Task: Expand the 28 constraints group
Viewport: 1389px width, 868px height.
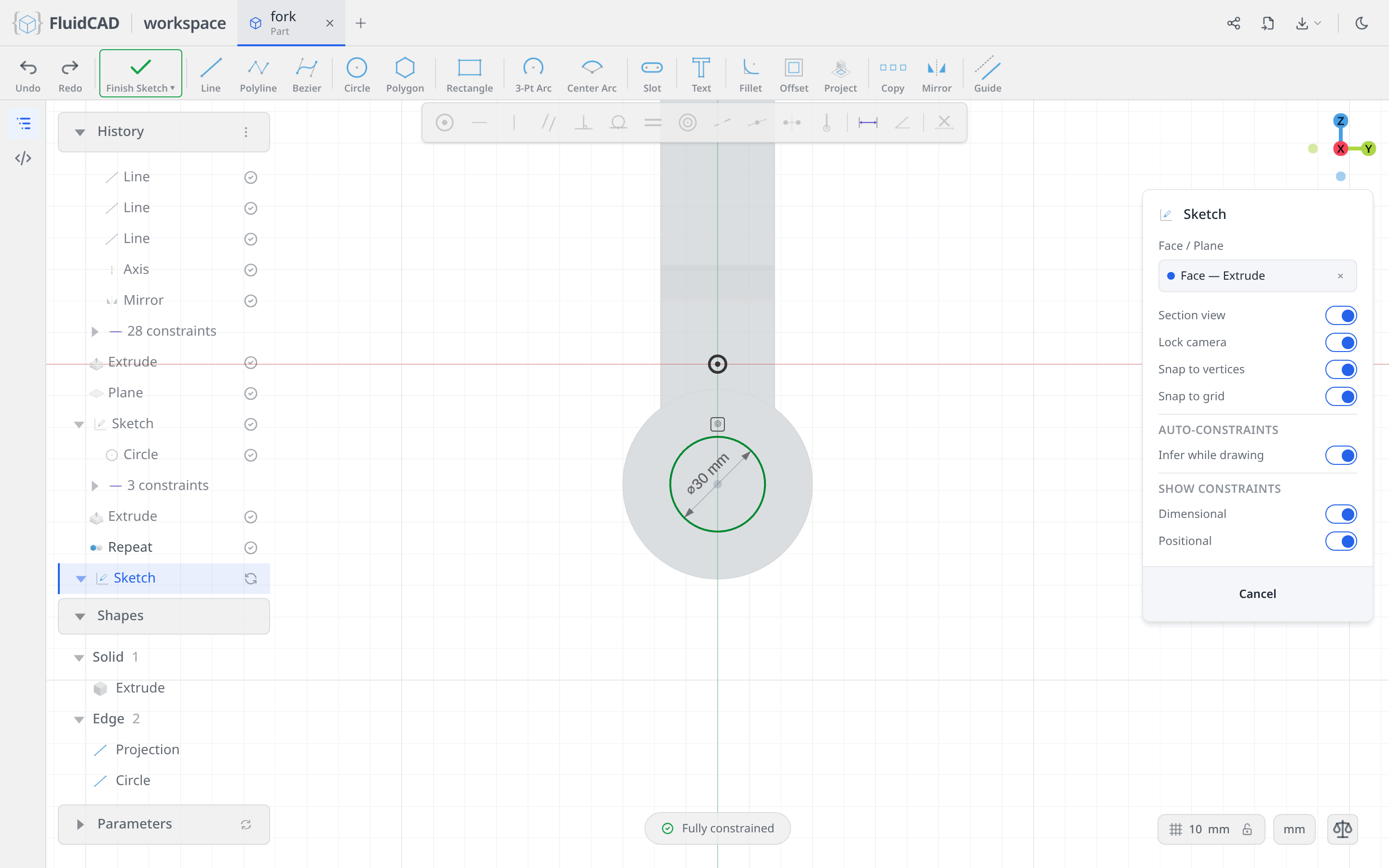Action: tap(95, 331)
